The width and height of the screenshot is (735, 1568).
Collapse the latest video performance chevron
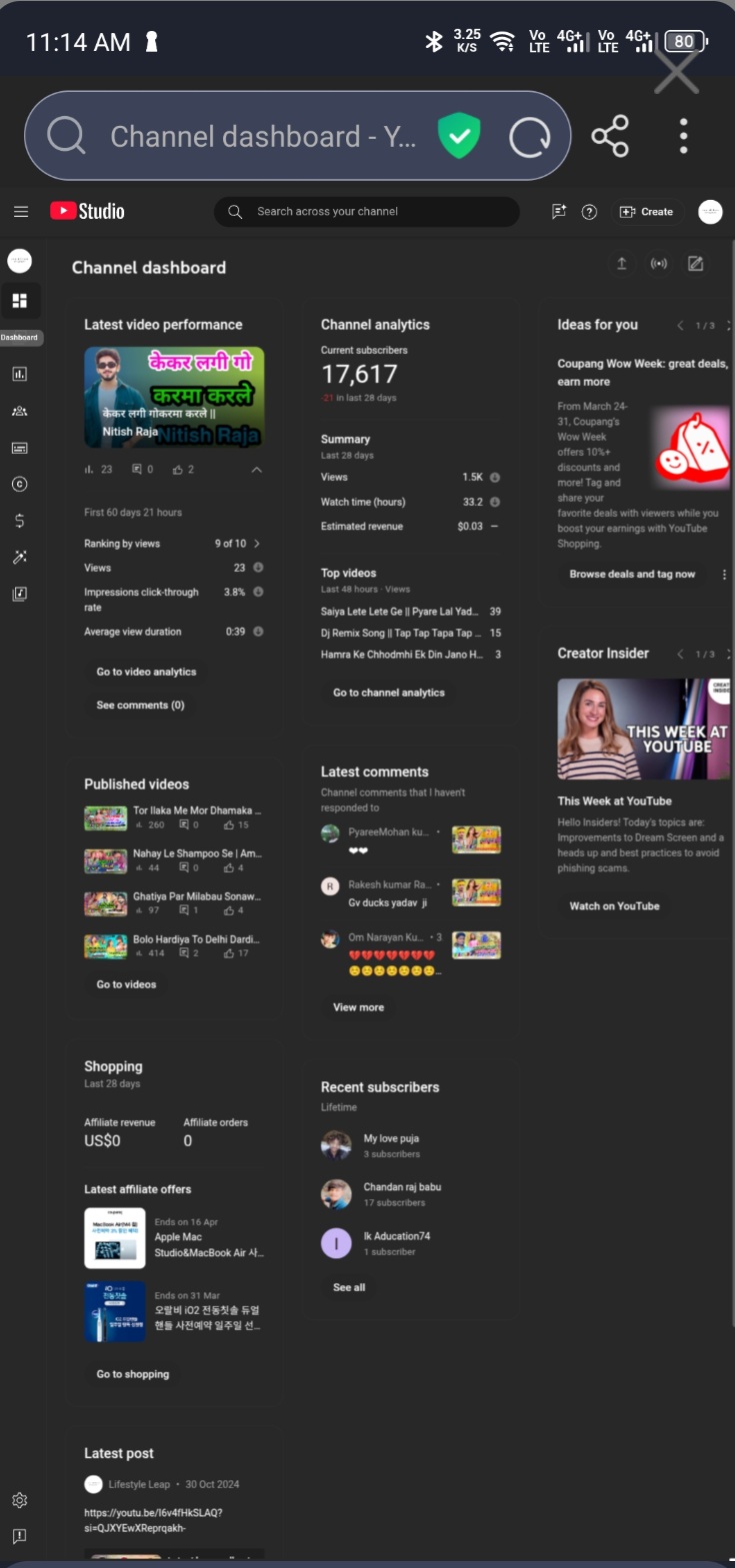257,470
